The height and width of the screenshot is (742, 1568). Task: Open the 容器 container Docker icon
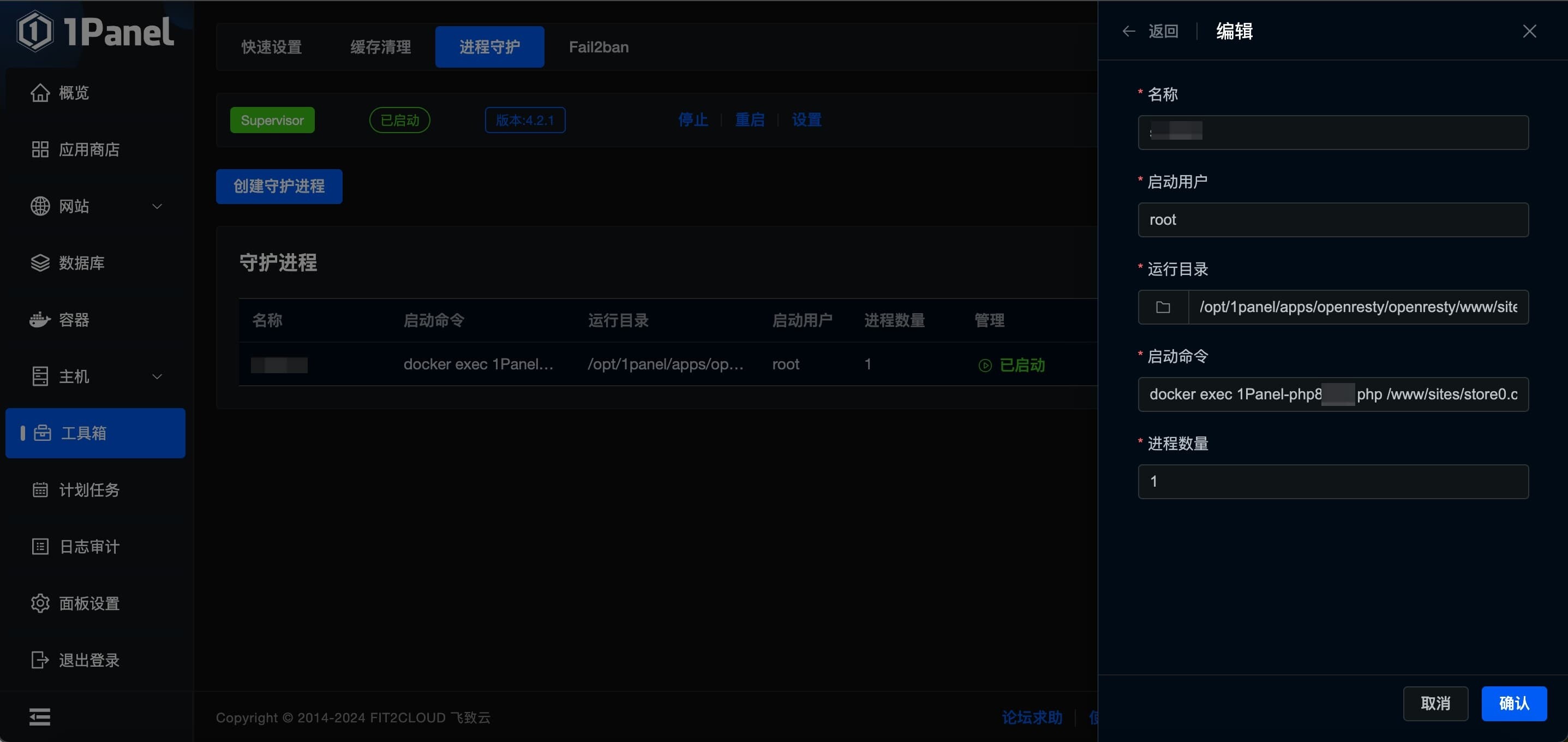pos(40,320)
